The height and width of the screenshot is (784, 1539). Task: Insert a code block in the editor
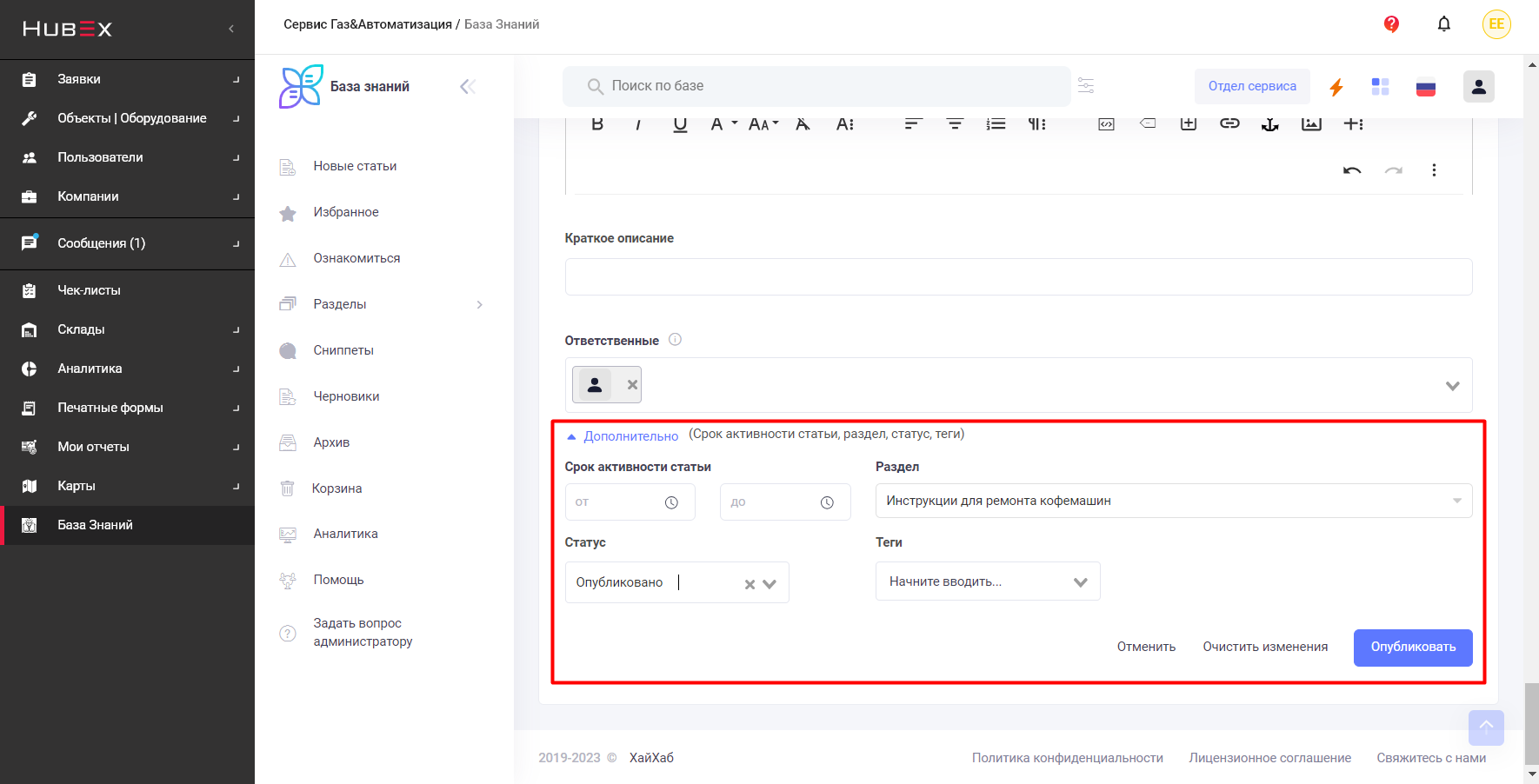click(1106, 124)
